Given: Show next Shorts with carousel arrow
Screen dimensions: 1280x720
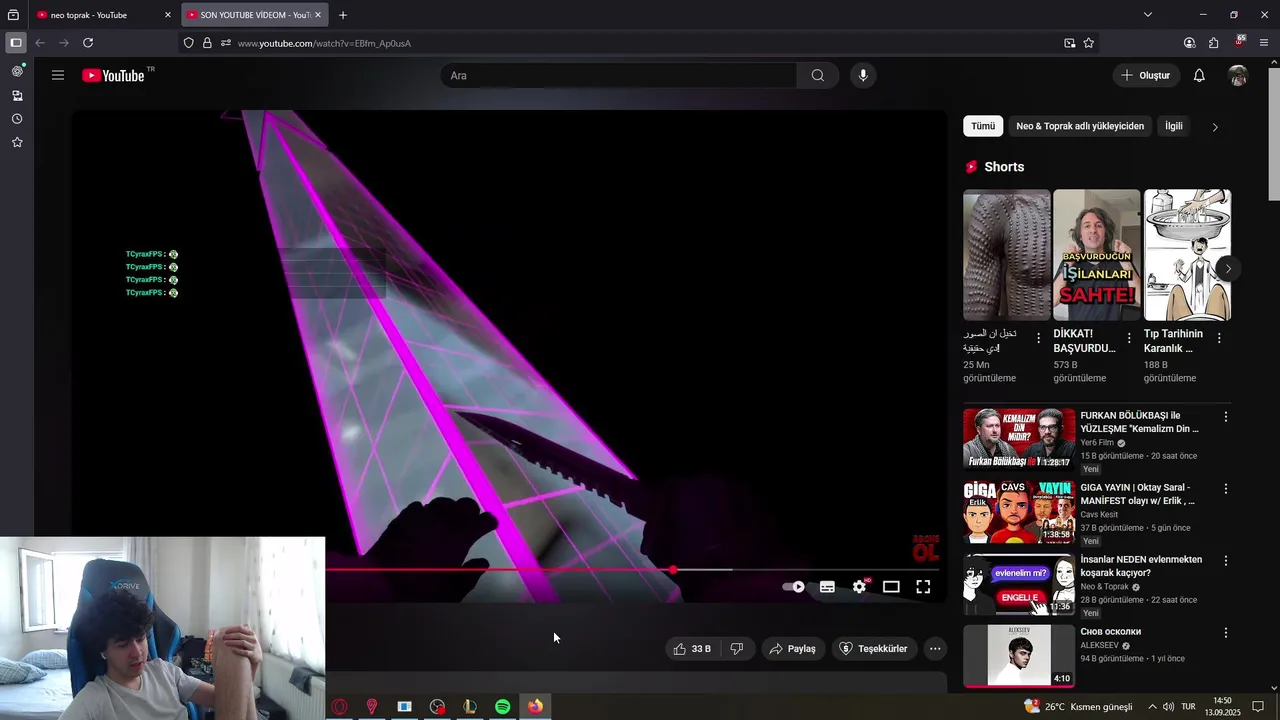Looking at the screenshot, I should [1228, 268].
